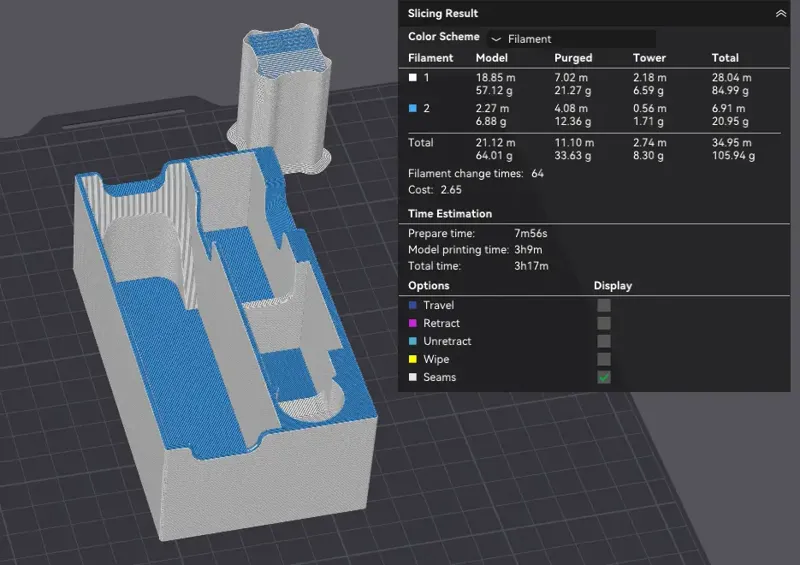800x565 pixels.
Task: Click filament 2 tower value 0.56 m
Action: click(649, 108)
